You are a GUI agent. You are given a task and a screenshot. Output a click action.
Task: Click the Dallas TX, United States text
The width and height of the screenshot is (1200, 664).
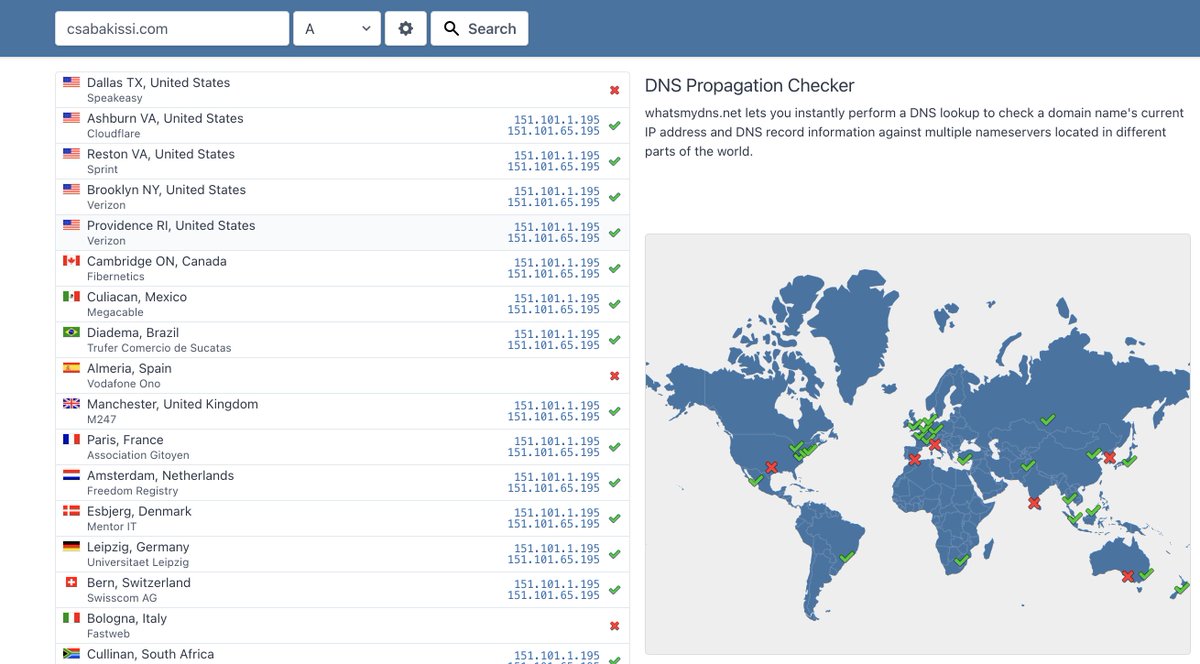click(158, 83)
